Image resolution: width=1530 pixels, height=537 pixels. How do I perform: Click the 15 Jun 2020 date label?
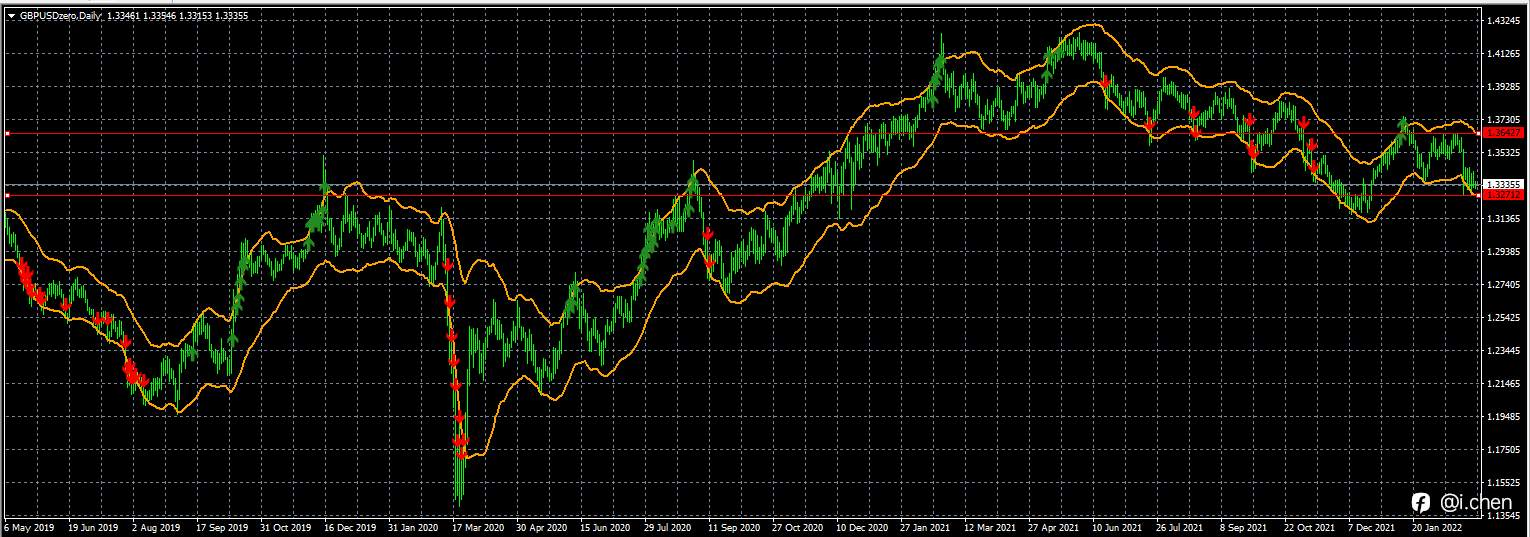coord(606,526)
